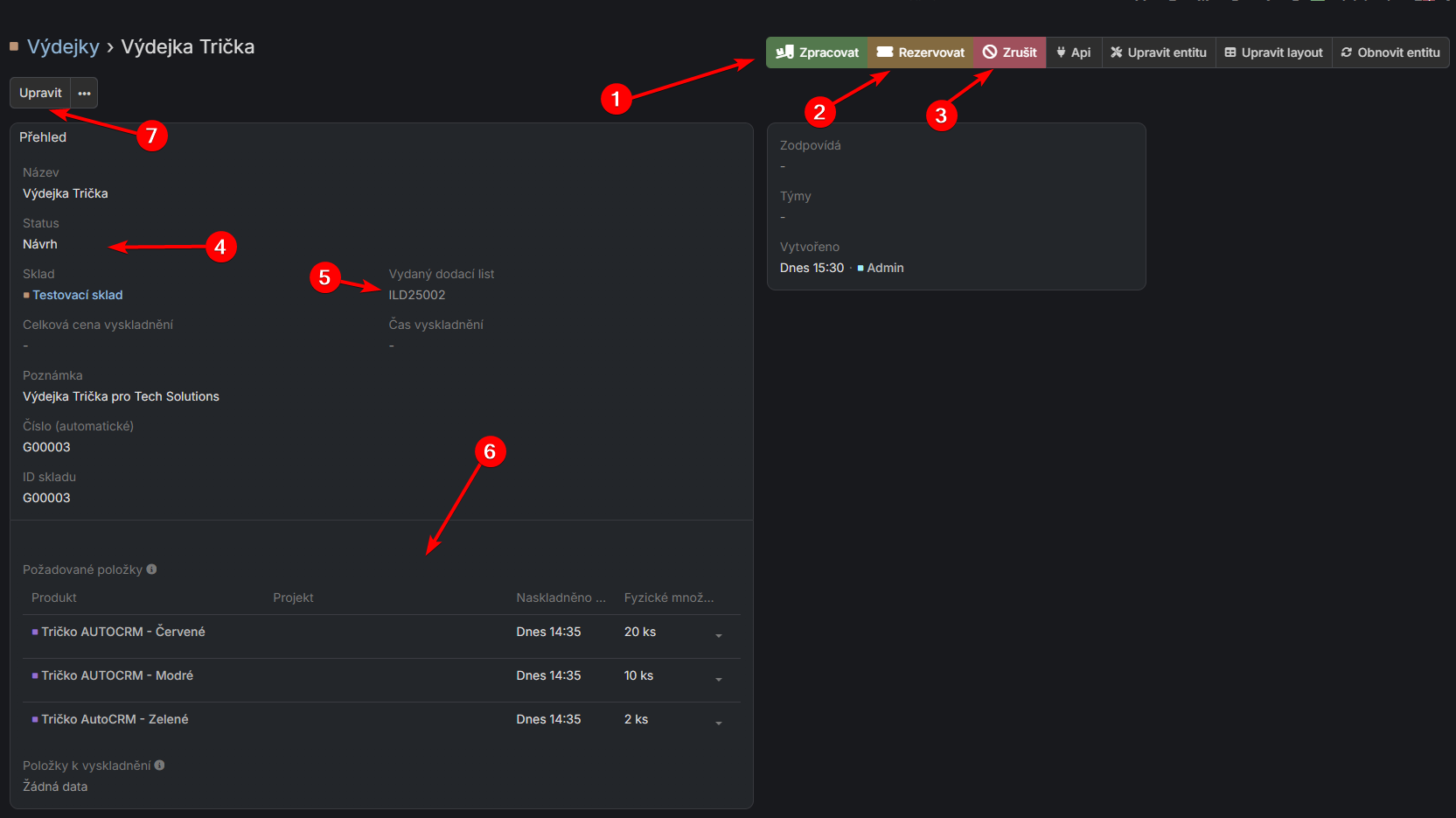This screenshot has height=818, width=1456.
Task: Click the Upravit edit button
Action: click(40, 93)
